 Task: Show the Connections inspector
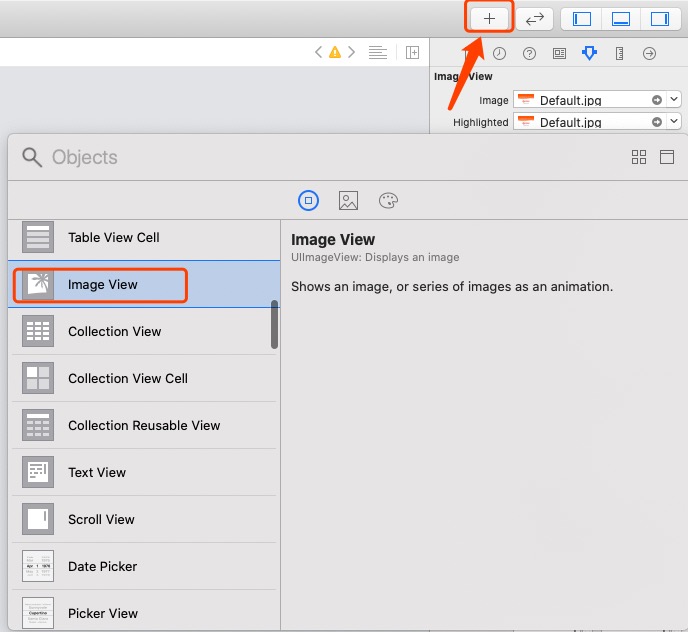[x=649, y=53]
